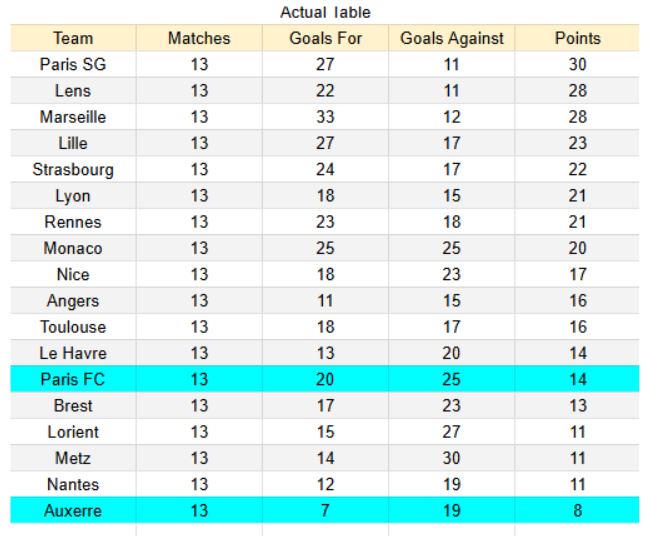Select Auxerre's points value 8
Image resolution: width=654 pixels, height=536 pixels.
point(577,510)
